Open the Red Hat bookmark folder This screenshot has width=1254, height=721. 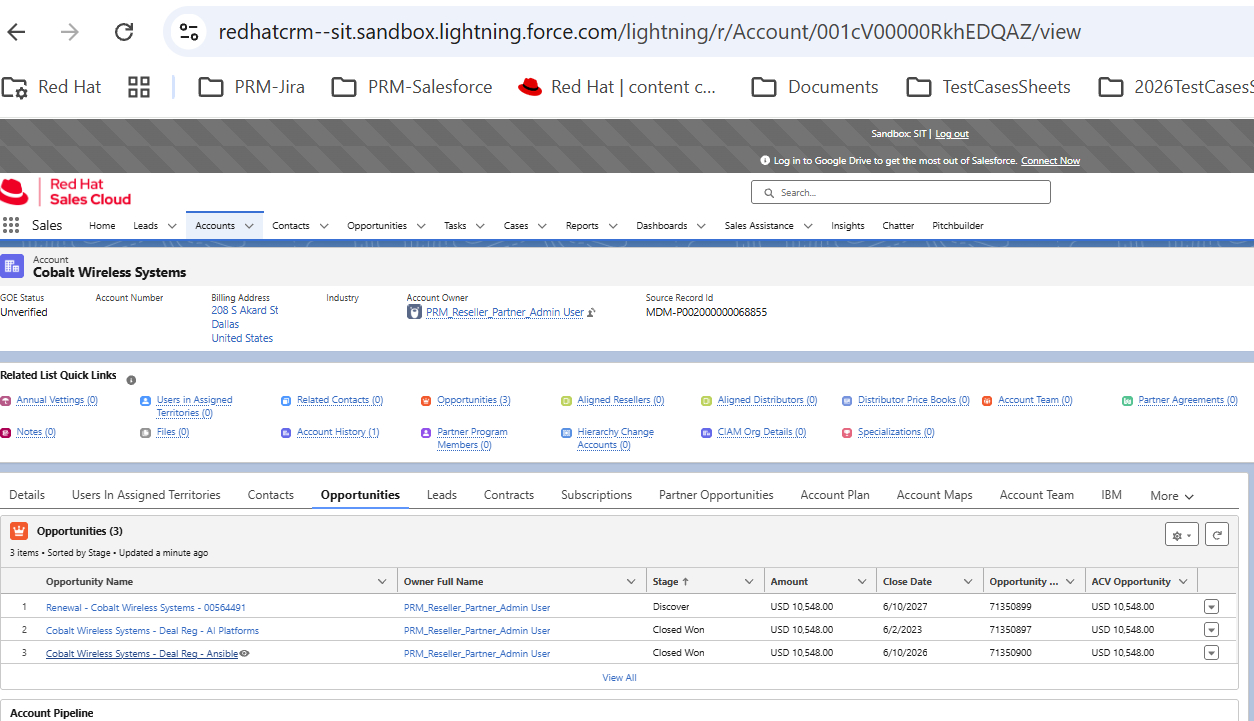[51, 87]
